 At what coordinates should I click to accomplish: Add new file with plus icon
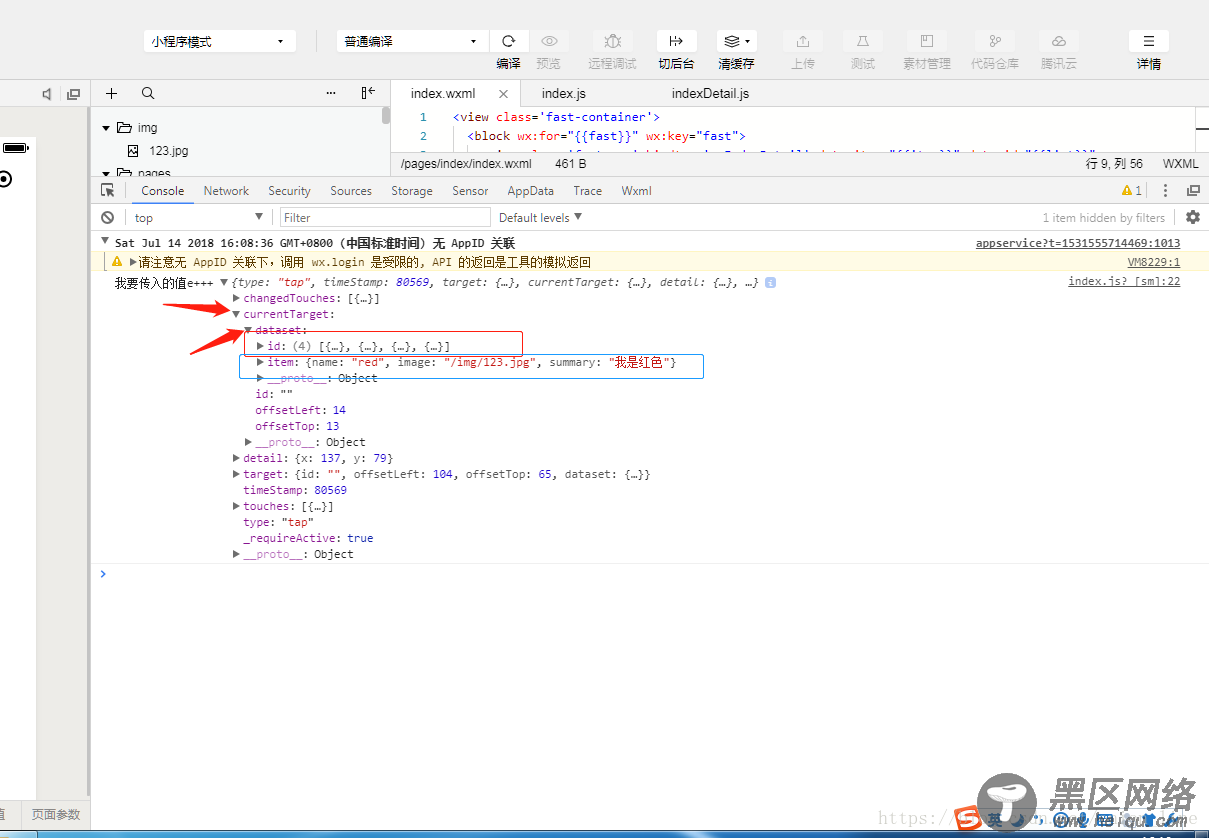tap(111, 93)
